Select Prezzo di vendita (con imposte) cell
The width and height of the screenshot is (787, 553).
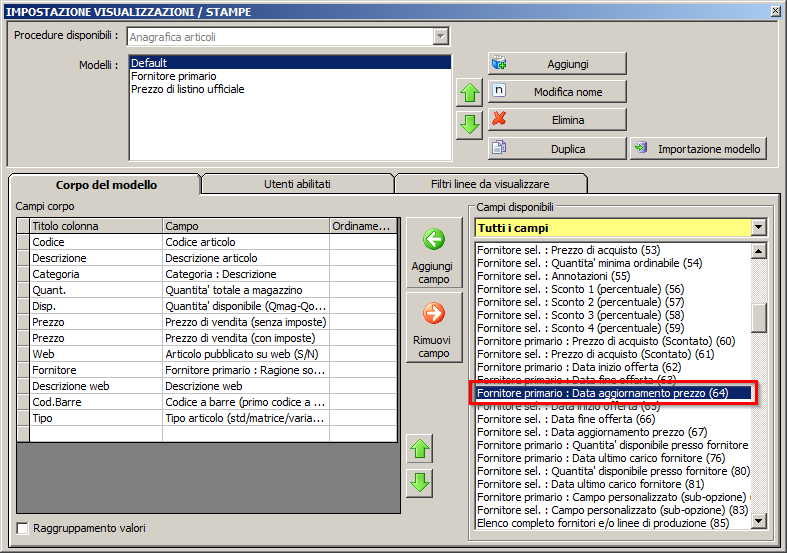[x=246, y=338]
